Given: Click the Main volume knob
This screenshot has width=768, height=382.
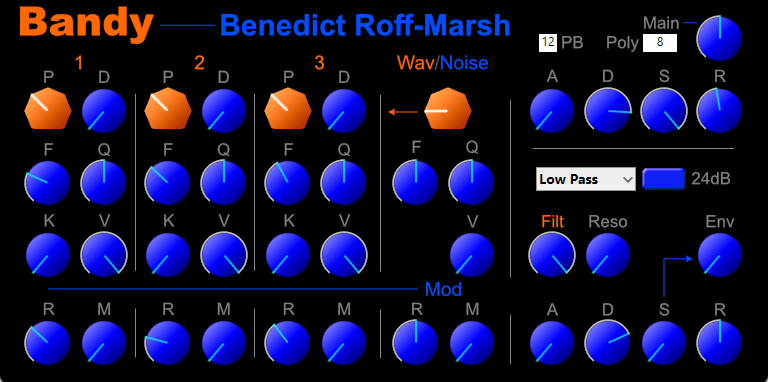Looking at the screenshot, I should coord(720,39).
